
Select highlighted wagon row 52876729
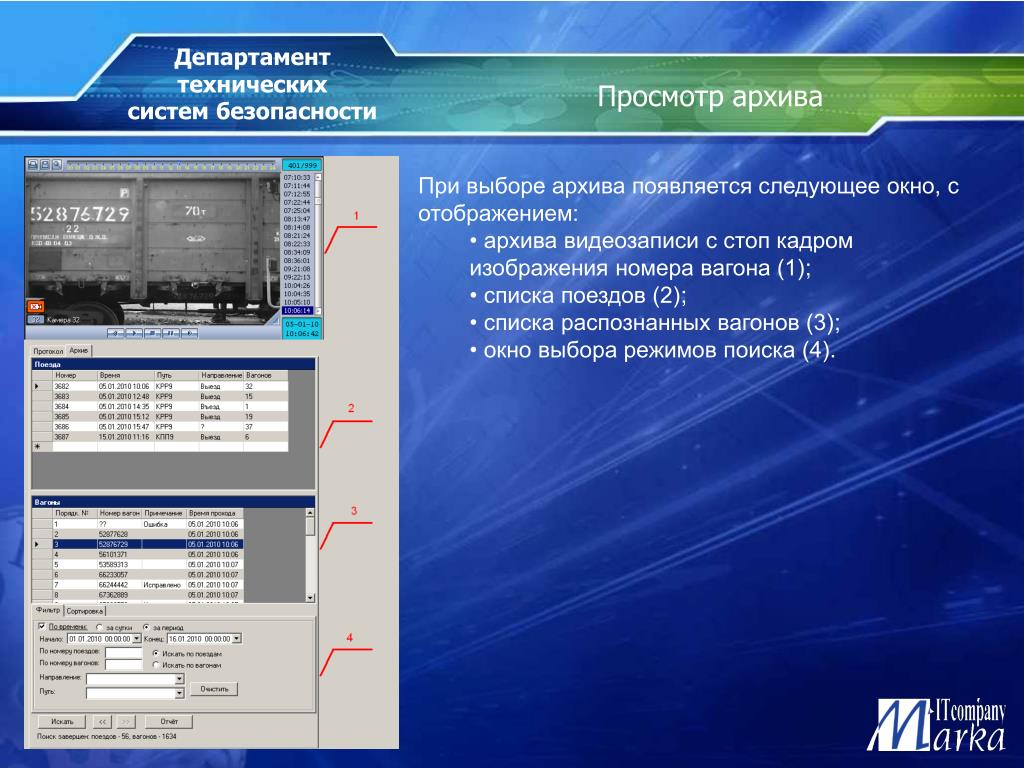click(x=138, y=544)
